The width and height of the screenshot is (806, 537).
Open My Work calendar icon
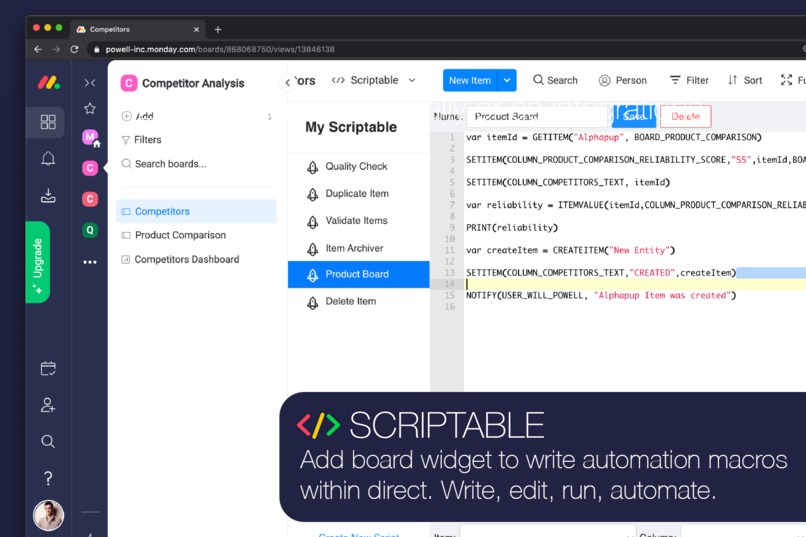point(48,368)
